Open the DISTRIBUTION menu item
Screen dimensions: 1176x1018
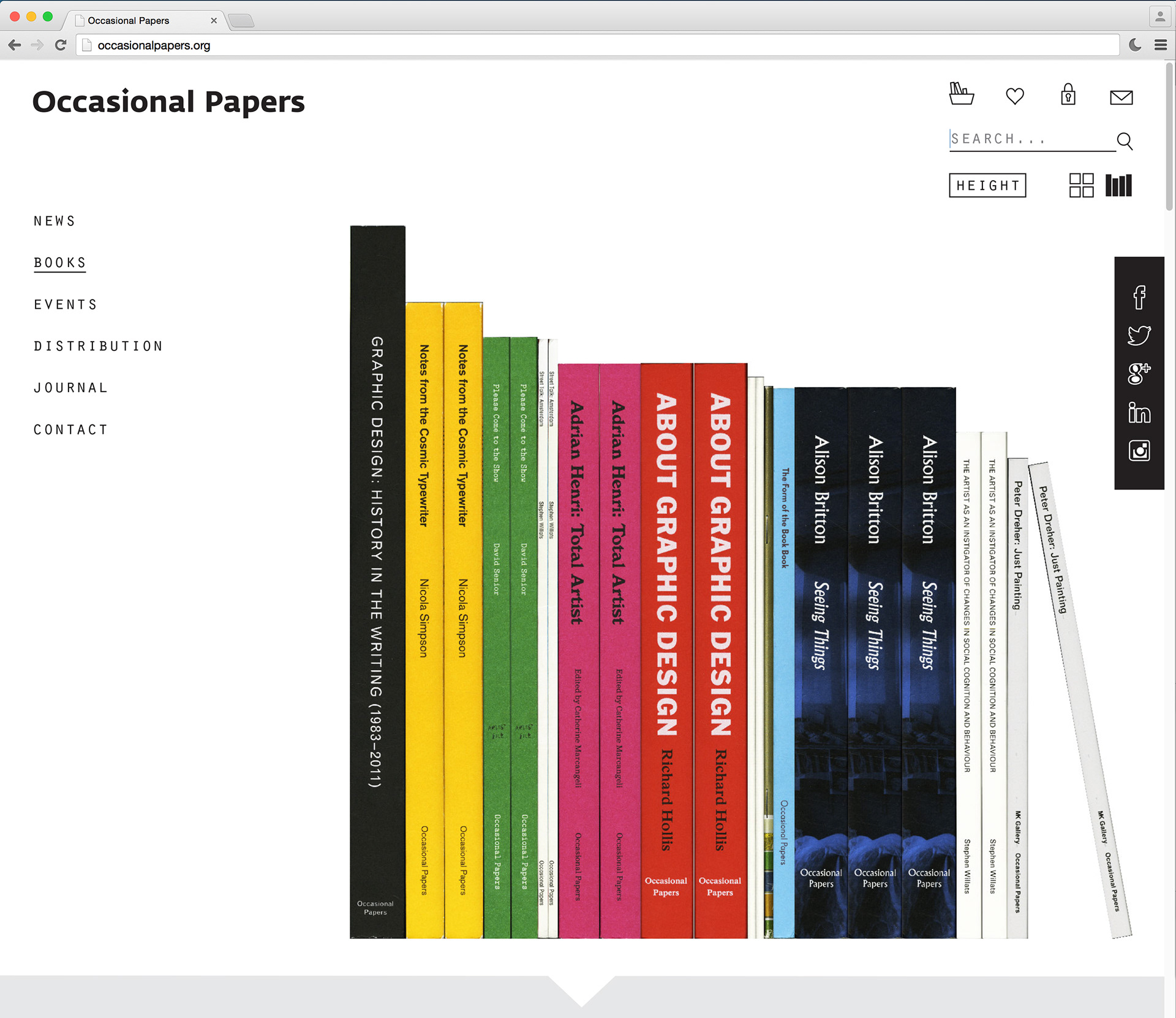tap(99, 346)
